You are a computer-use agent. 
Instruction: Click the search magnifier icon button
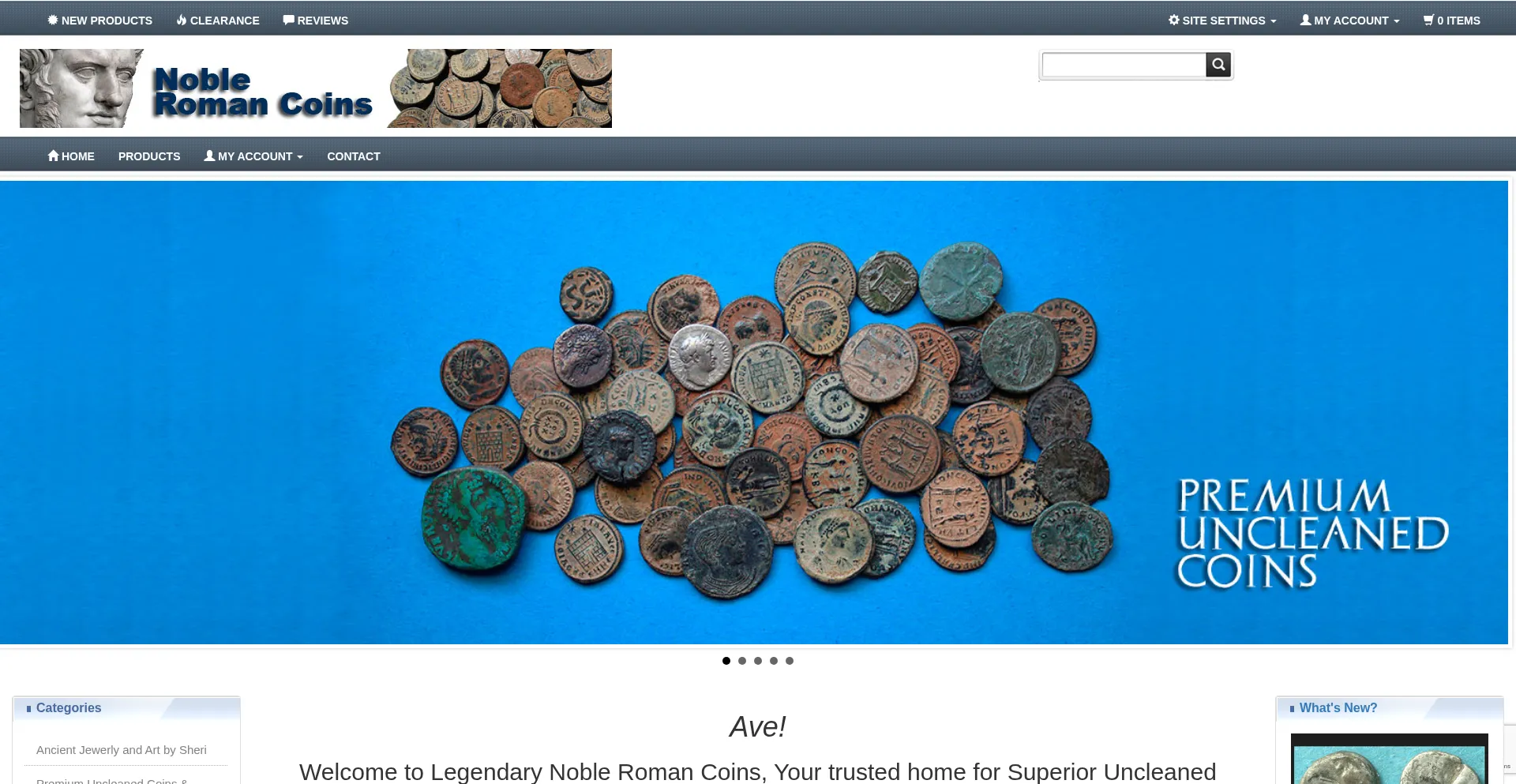(1218, 65)
